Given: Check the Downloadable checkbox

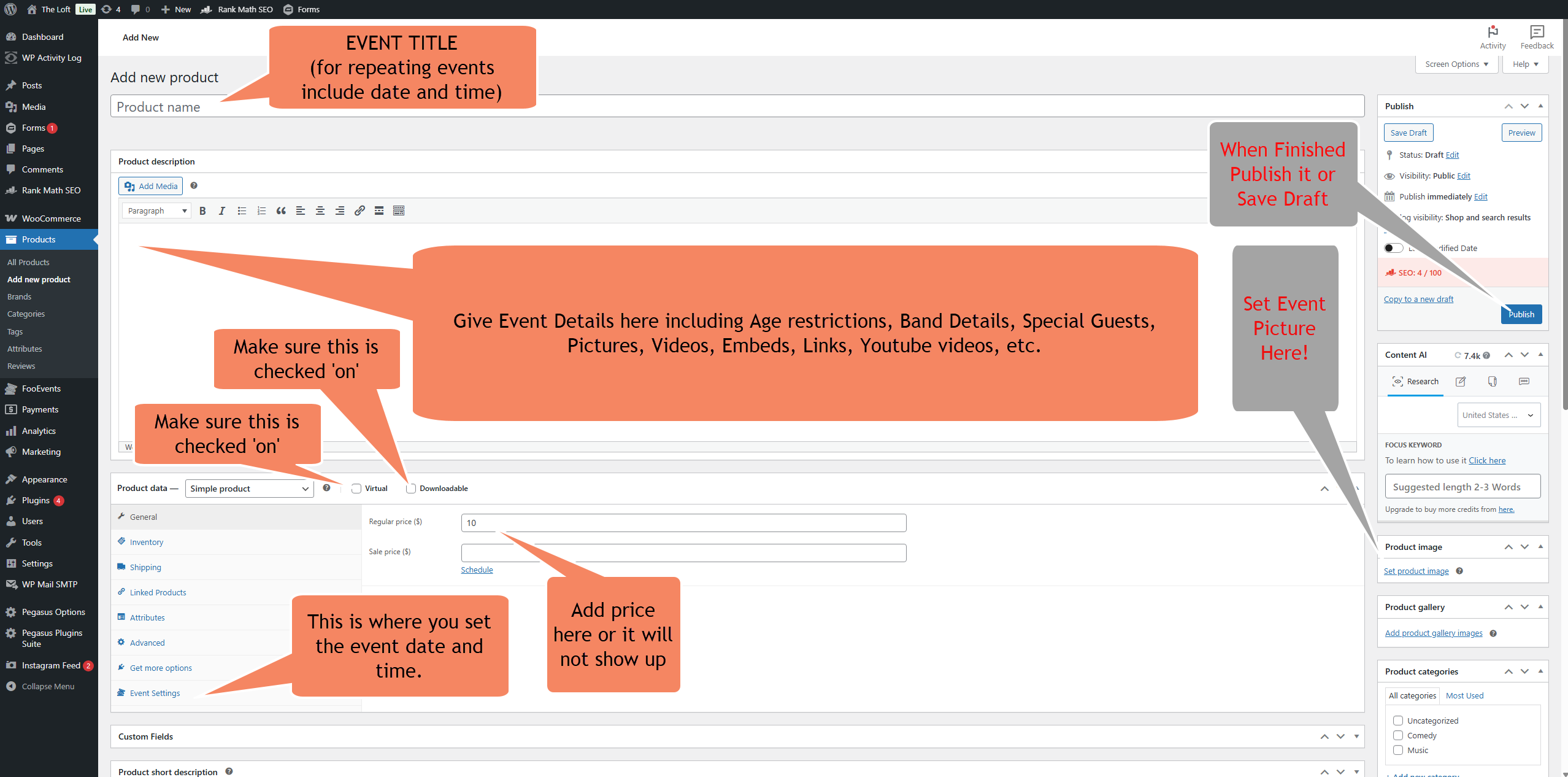Looking at the screenshot, I should coord(411,489).
